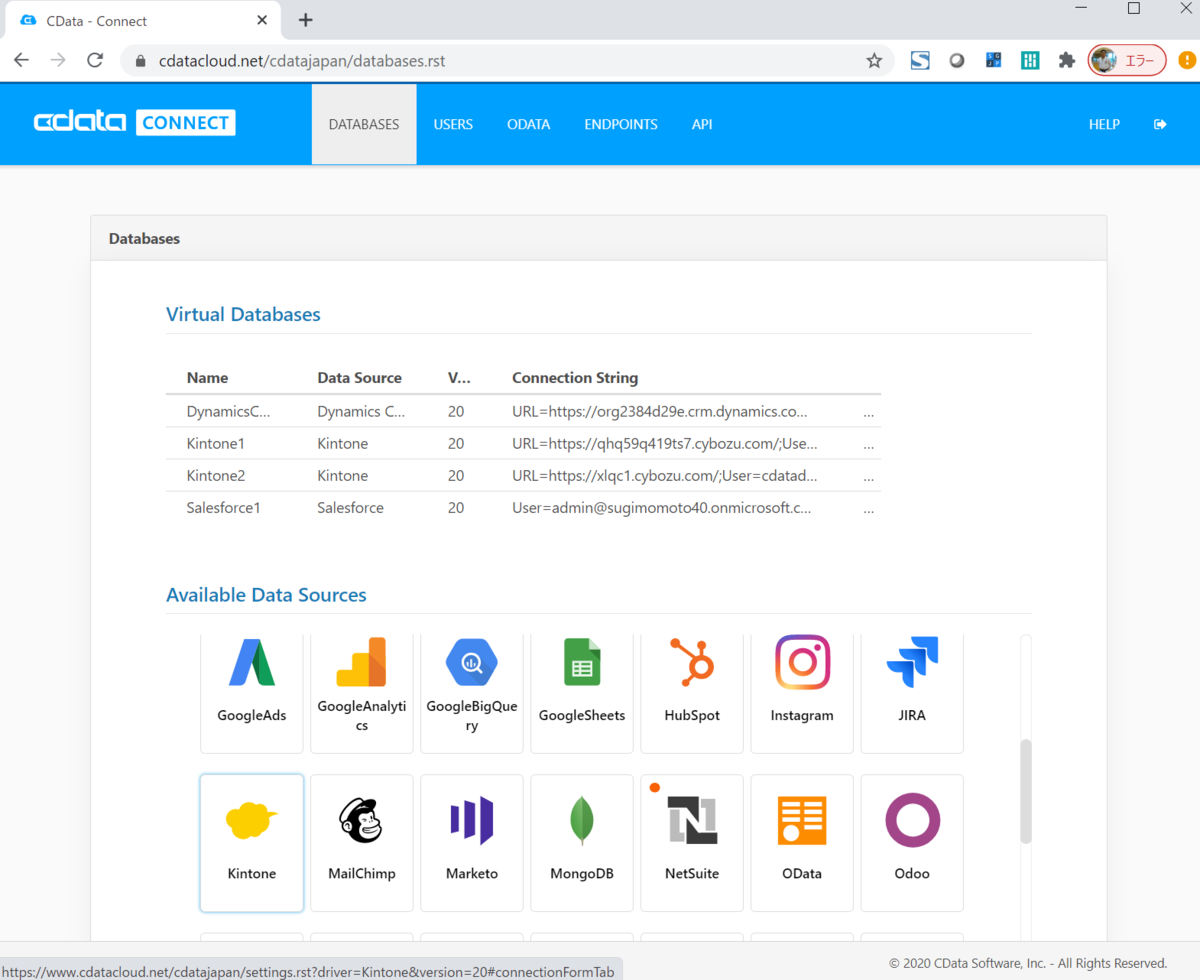Open the ellipsis menu for Kintone1

[868, 444]
